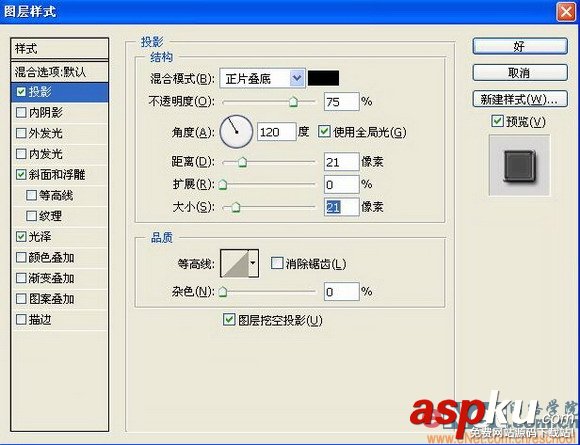The image size is (580, 445).
Task: Click the 图案叠加 style row label
Action: tap(51, 299)
